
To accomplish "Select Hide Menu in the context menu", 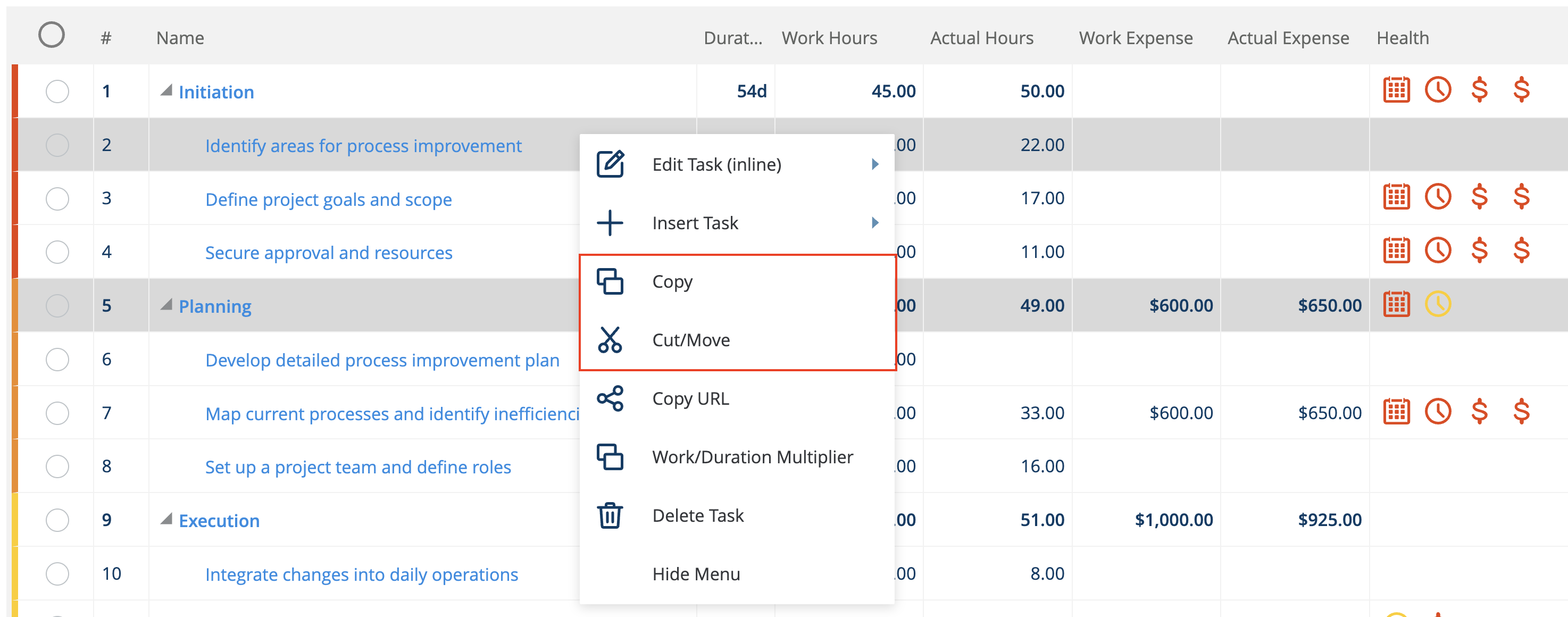I will [696, 574].
